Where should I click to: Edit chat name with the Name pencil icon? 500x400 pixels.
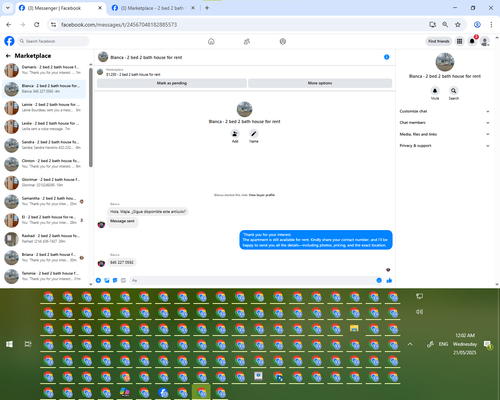tap(254, 134)
